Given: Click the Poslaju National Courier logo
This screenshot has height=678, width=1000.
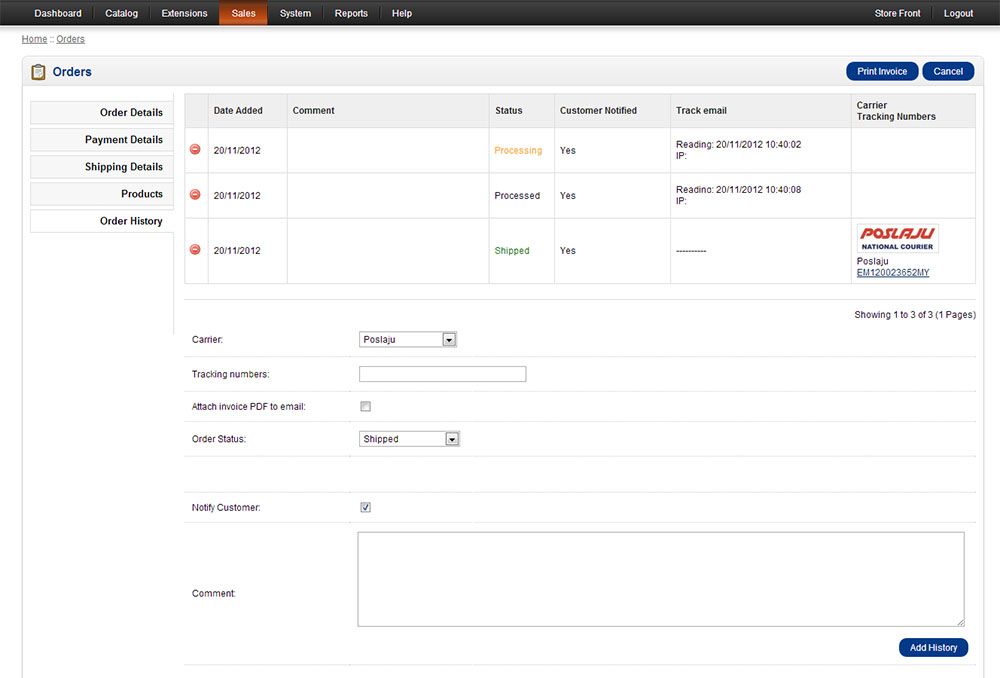Looking at the screenshot, I should [x=897, y=239].
